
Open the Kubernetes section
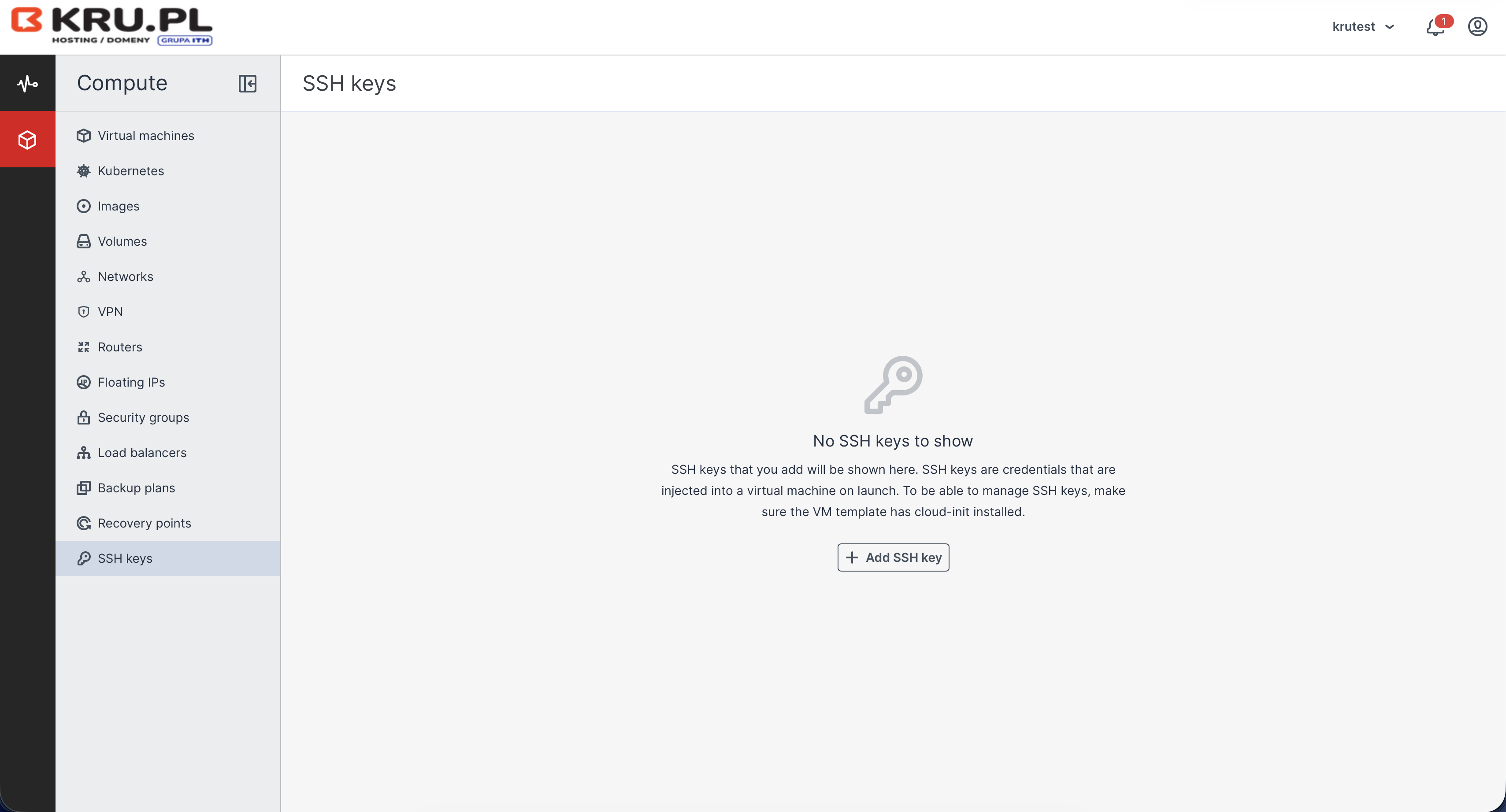[x=130, y=170]
